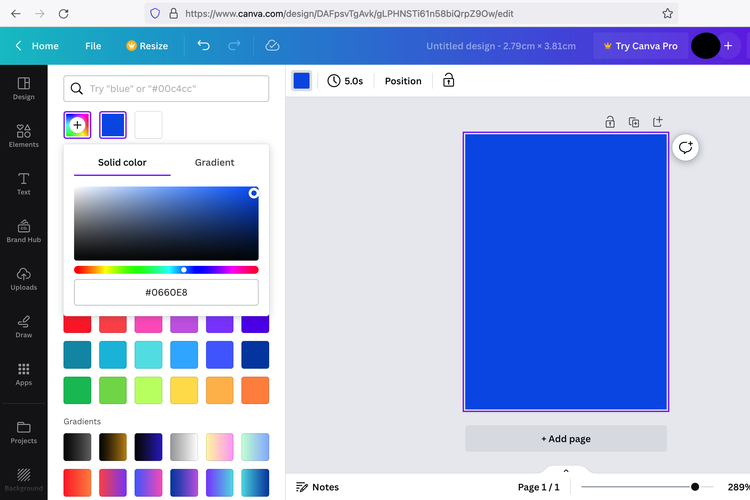The image size is (750, 500).
Task: Open the Apps sidebar panel
Action: click(x=23, y=374)
